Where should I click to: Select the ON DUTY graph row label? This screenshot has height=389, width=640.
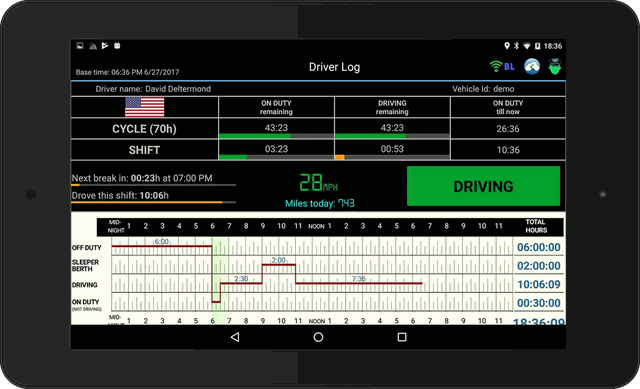(86, 304)
